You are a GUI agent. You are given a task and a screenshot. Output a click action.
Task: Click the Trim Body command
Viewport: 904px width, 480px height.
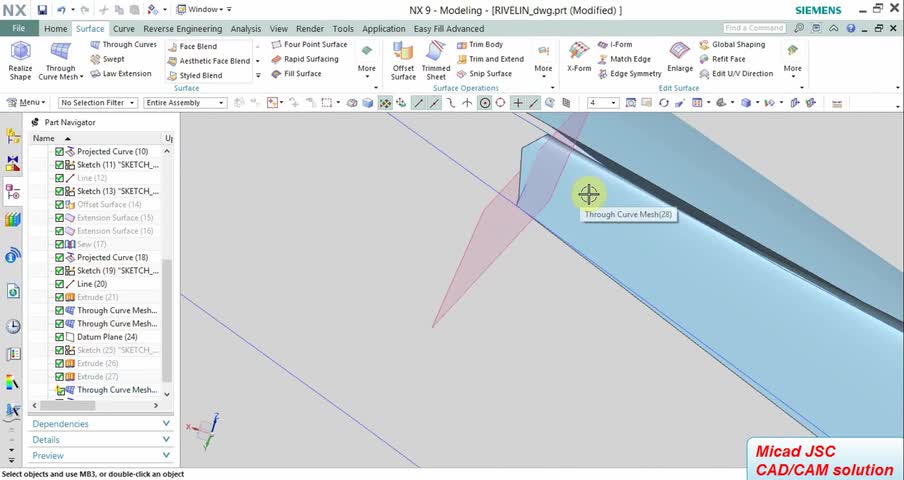click(480, 44)
